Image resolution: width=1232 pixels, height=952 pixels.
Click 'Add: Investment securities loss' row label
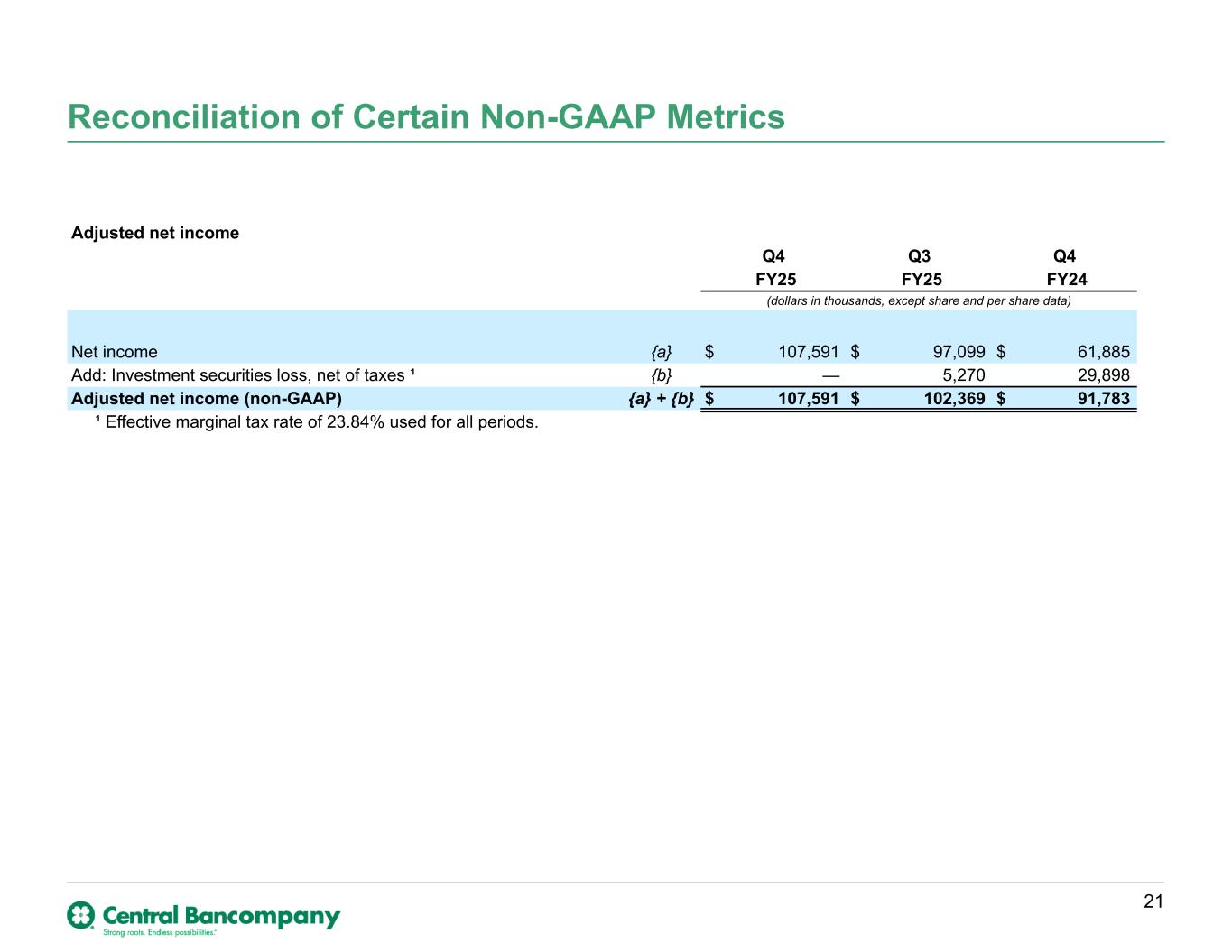(x=243, y=375)
